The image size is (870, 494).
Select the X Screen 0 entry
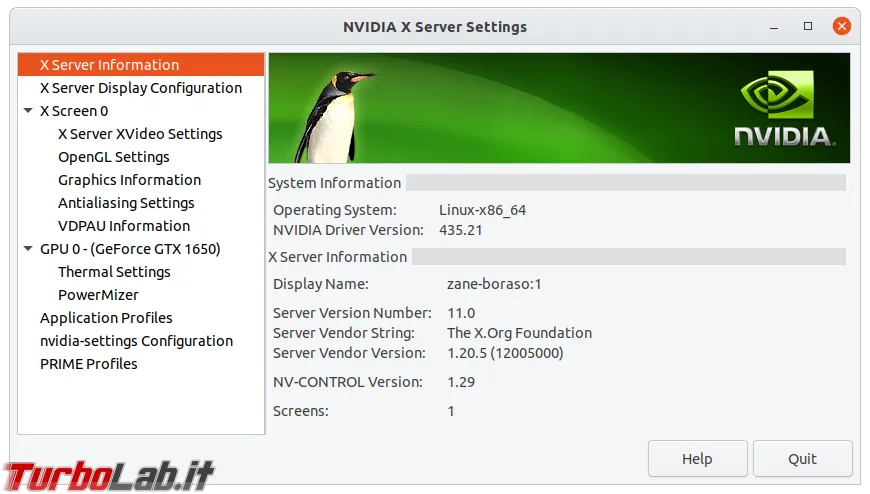tap(74, 111)
